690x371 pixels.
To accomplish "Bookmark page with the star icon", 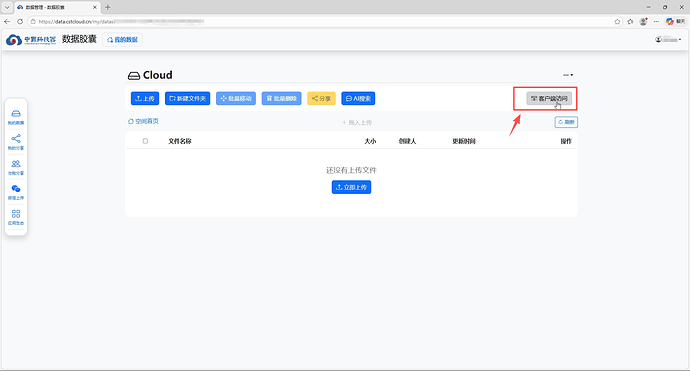I will pos(617,21).
